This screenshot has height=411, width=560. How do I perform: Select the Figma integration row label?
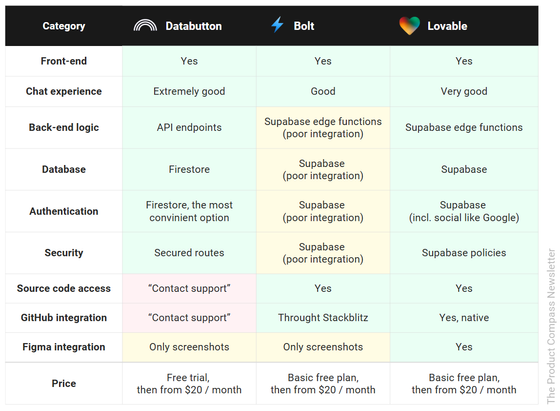(x=64, y=347)
